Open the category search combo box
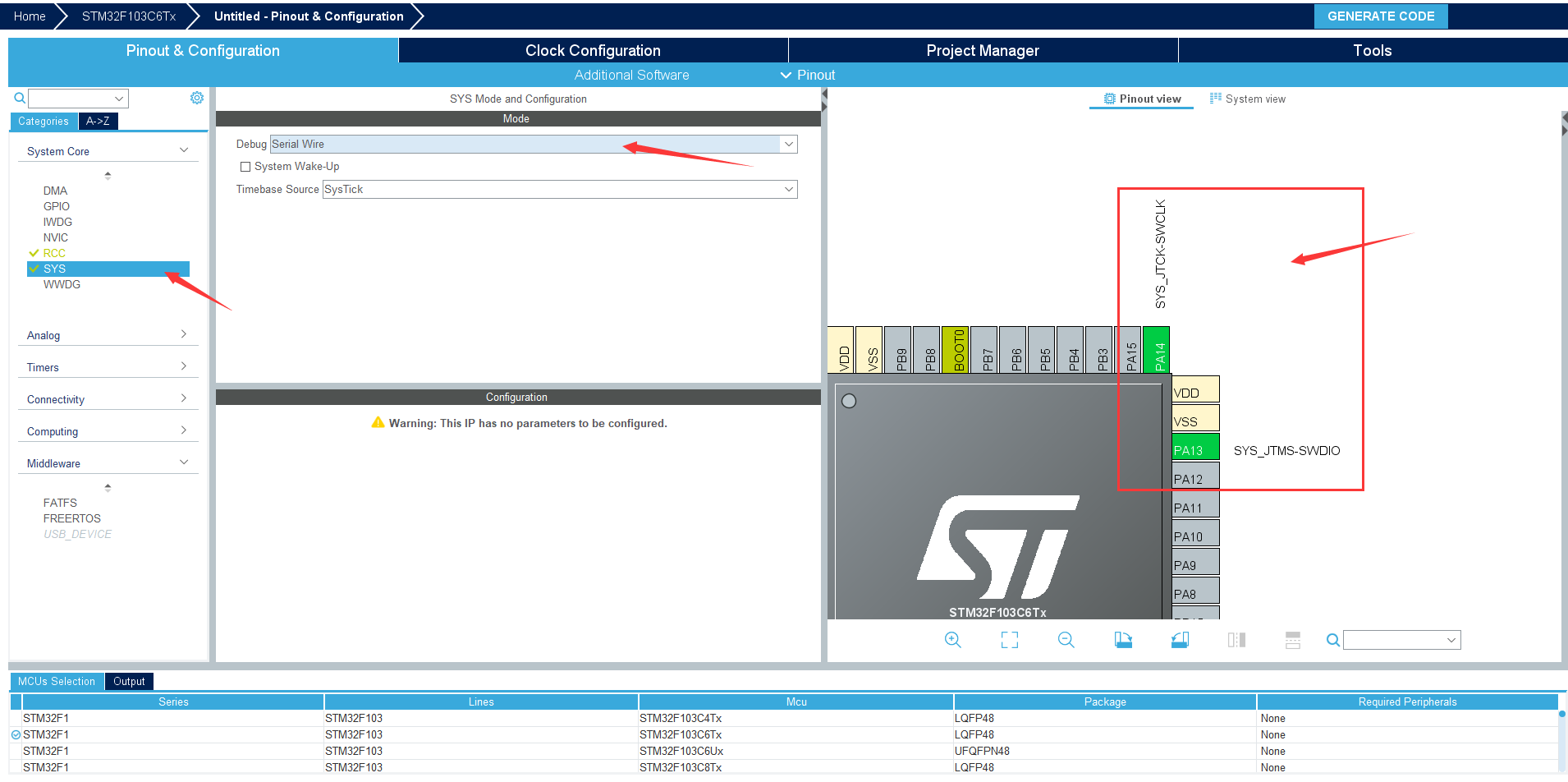This screenshot has height=782, width=1568. (78, 99)
